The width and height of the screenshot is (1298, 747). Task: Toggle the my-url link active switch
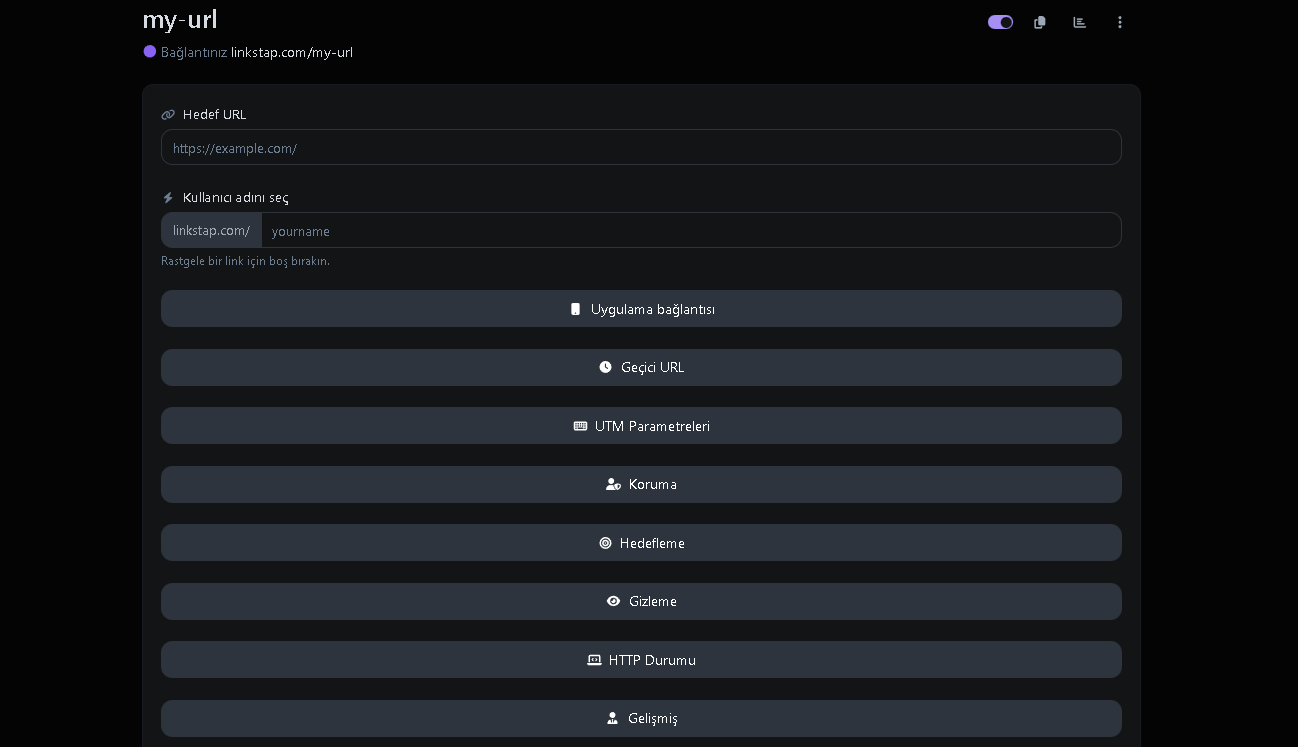[x=1000, y=22]
